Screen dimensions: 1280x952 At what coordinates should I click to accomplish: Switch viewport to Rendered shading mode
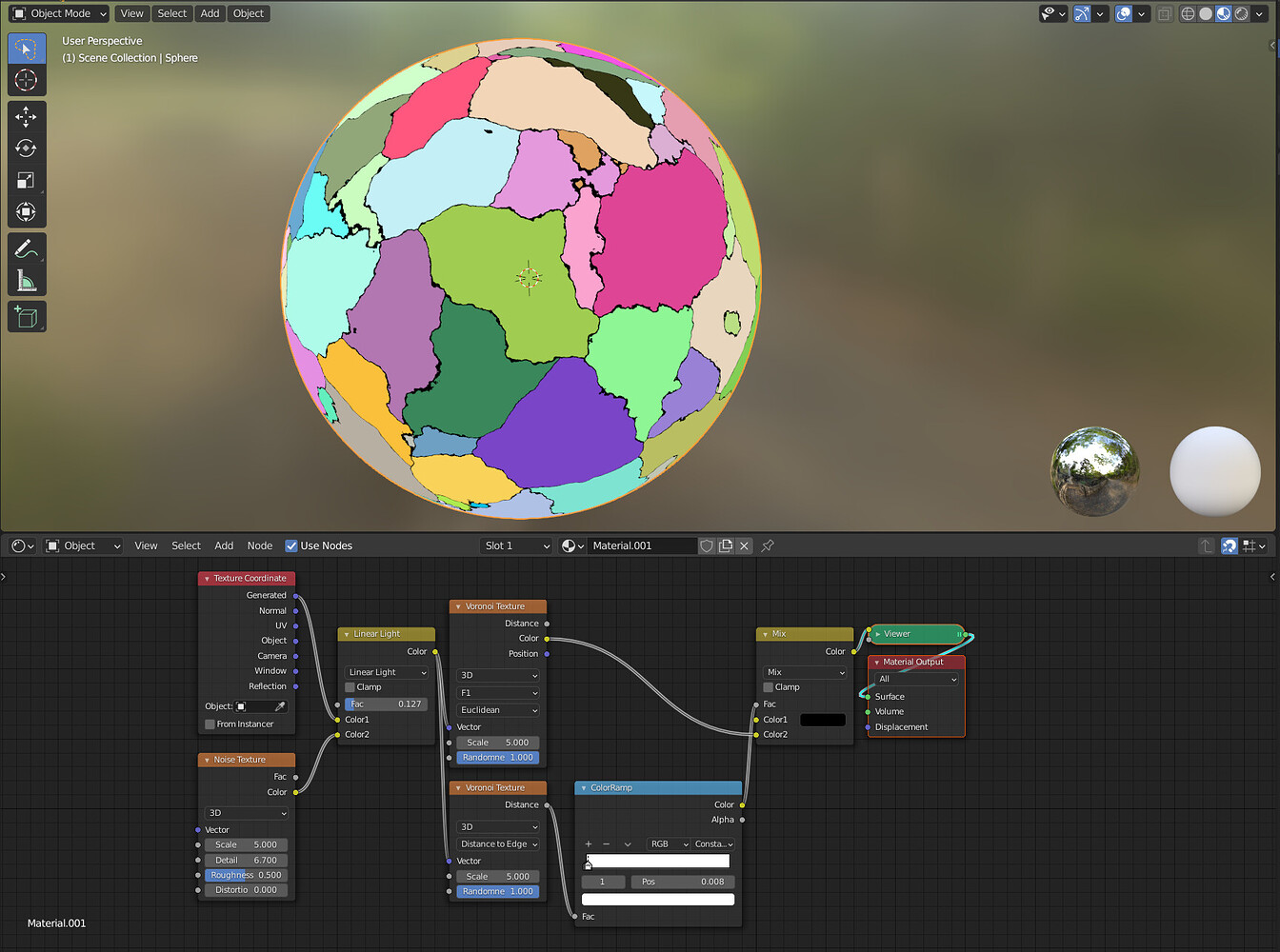pyautogui.click(x=1242, y=13)
